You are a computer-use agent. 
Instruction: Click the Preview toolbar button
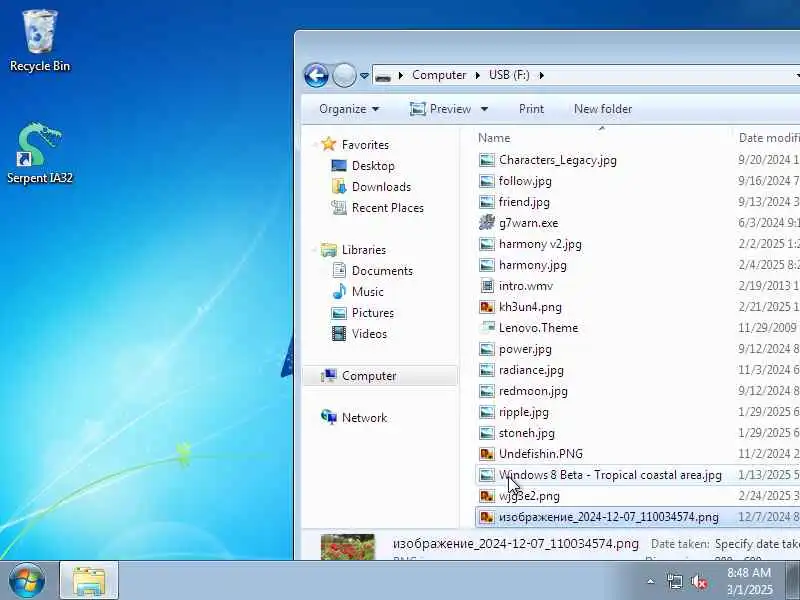[x=440, y=109]
